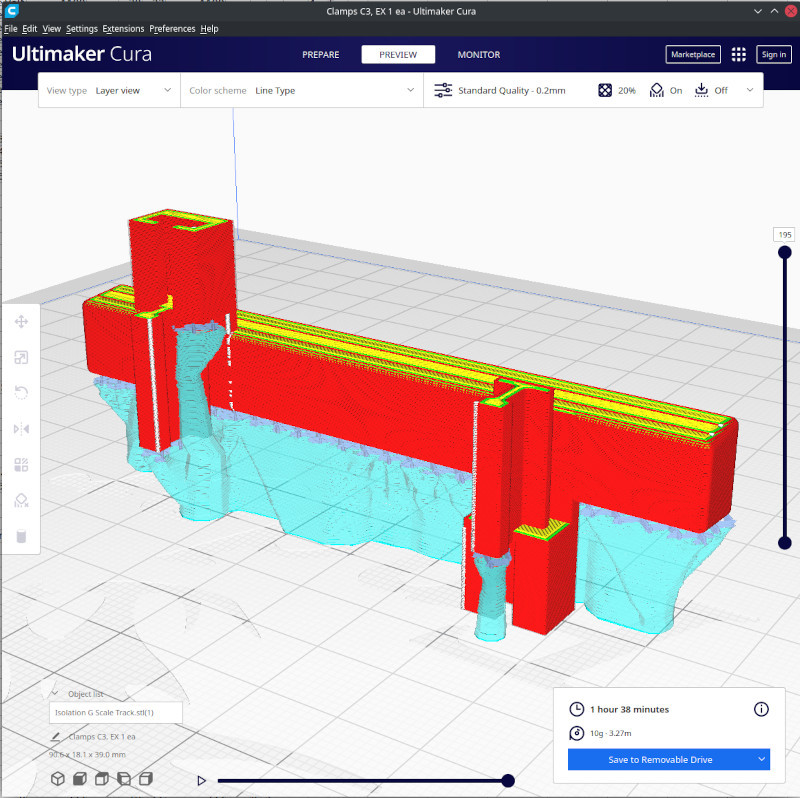Click the adhesion Off icon

click(702, 90)
